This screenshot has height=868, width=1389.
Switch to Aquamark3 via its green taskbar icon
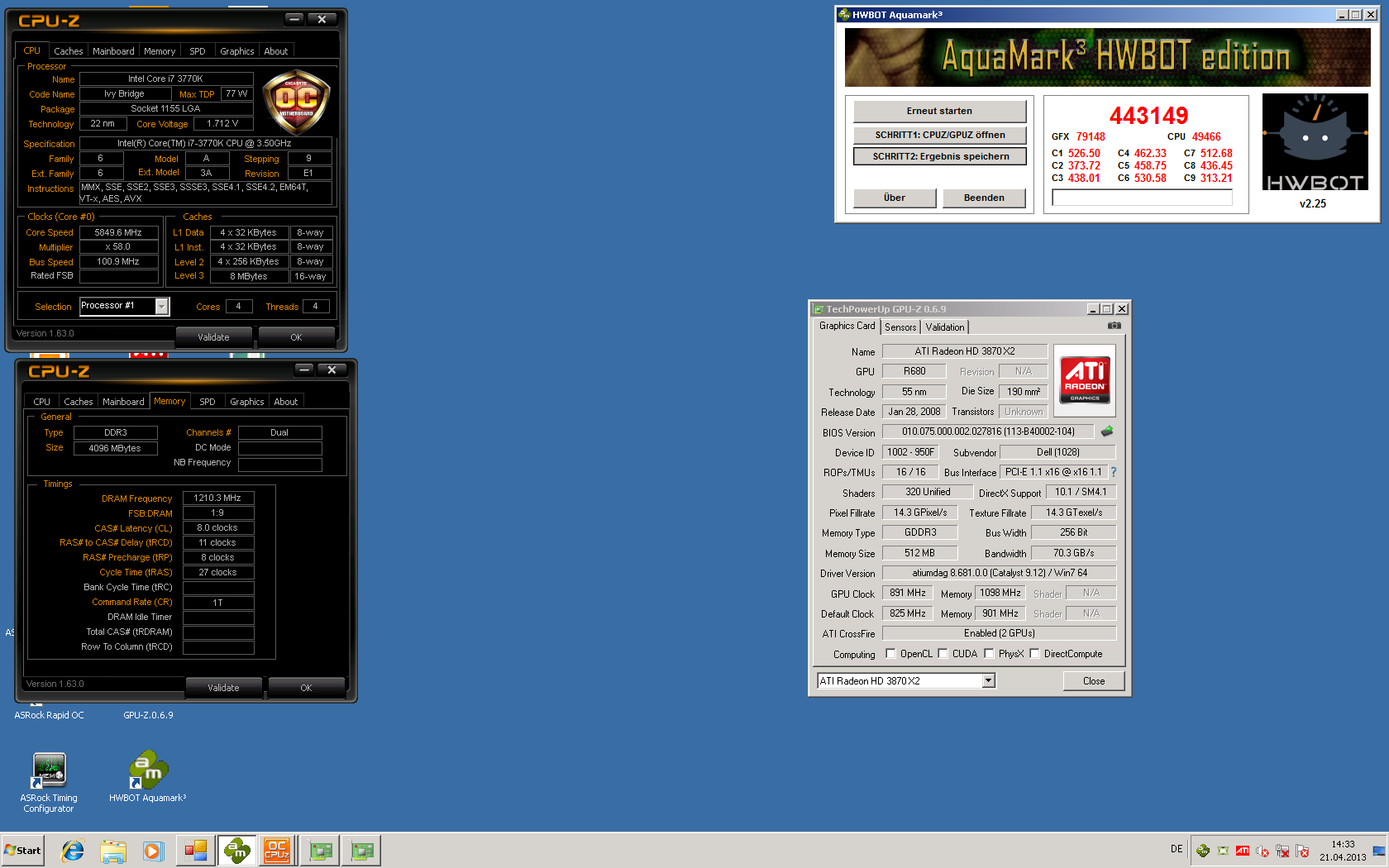237,850
